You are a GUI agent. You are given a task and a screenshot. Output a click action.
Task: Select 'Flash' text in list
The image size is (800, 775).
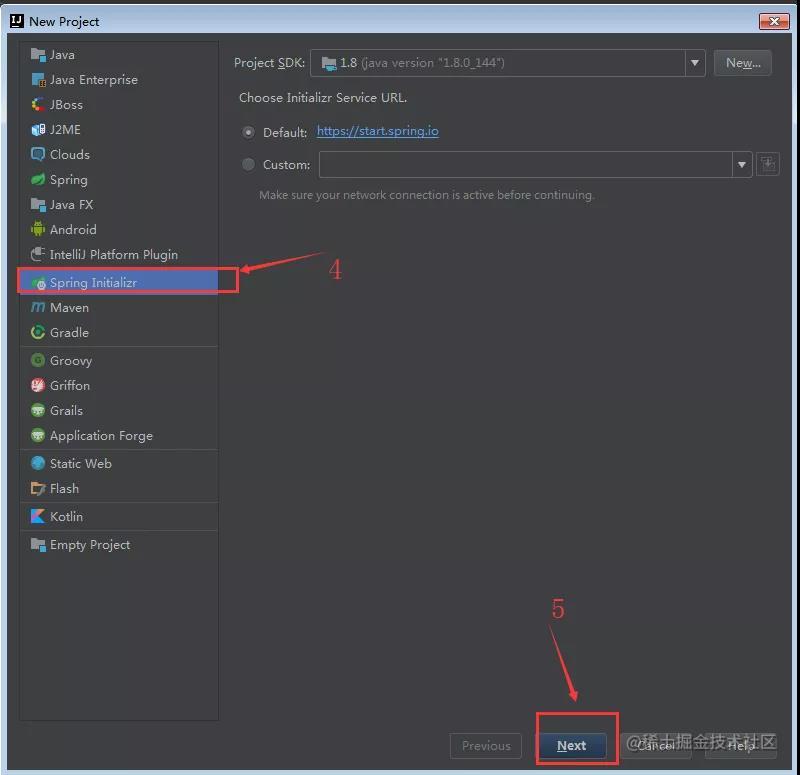coord(64,488)
